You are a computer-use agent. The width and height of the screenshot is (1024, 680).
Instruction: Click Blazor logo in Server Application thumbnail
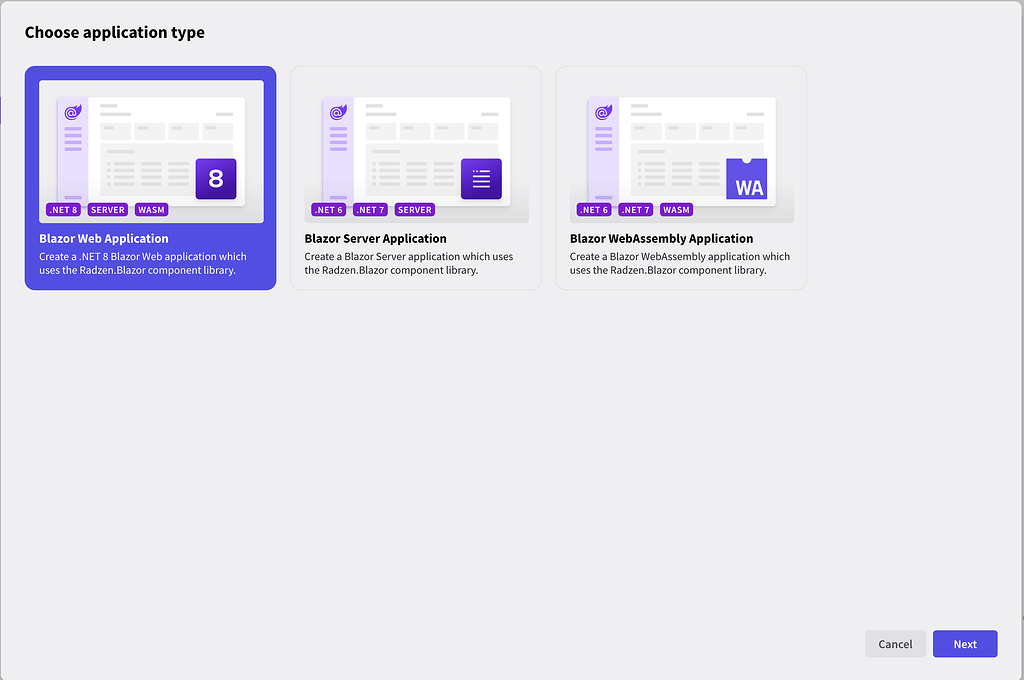click(337, 113)
